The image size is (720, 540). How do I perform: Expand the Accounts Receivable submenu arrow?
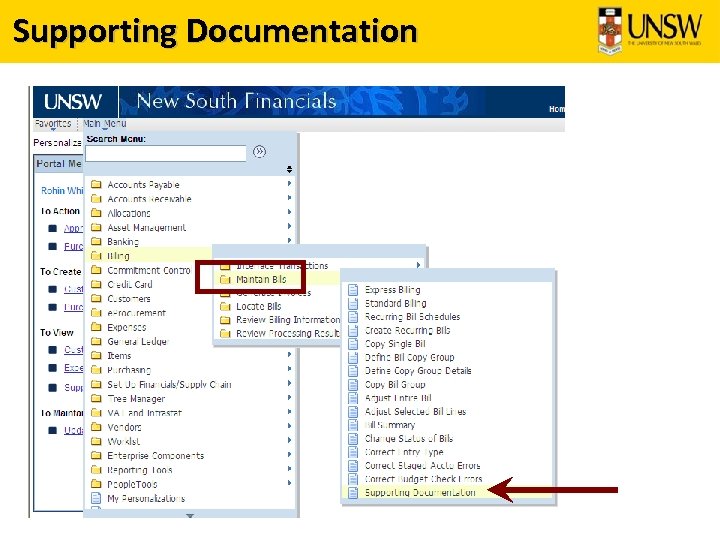(289, 198)
